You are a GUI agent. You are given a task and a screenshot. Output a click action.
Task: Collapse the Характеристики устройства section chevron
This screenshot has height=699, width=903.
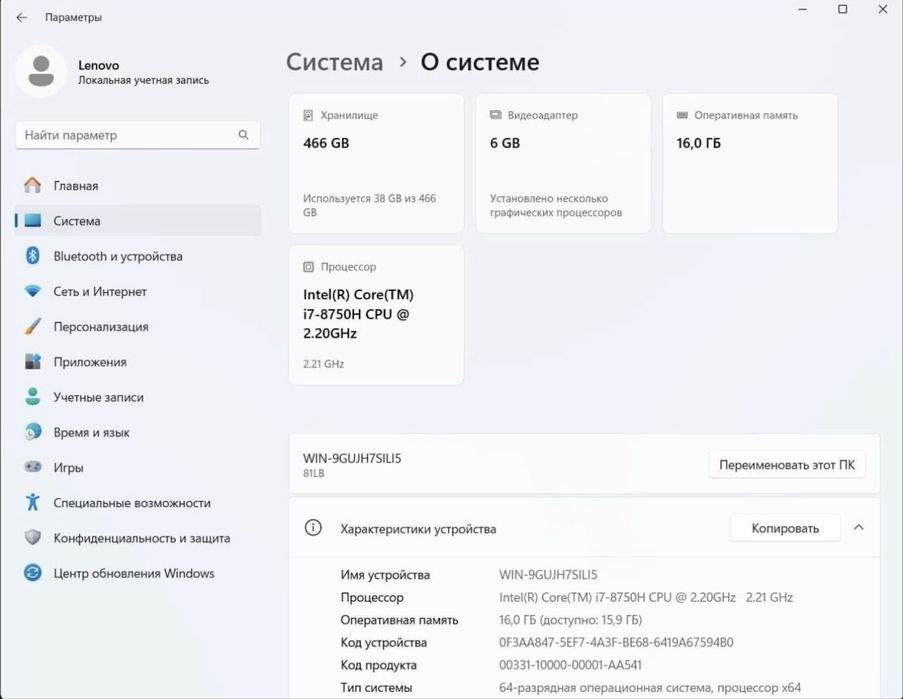tap(859, 527)
